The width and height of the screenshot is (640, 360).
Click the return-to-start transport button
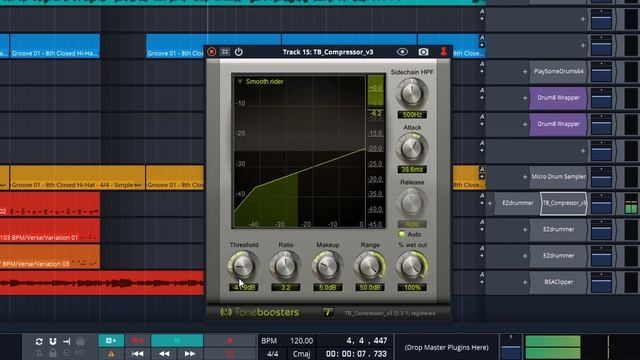tap(138, 353)
